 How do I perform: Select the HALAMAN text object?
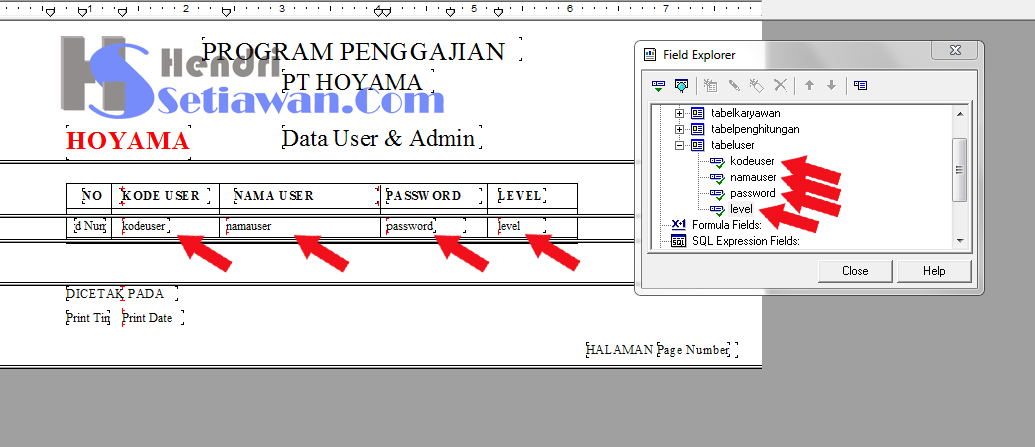click(620, 350)
